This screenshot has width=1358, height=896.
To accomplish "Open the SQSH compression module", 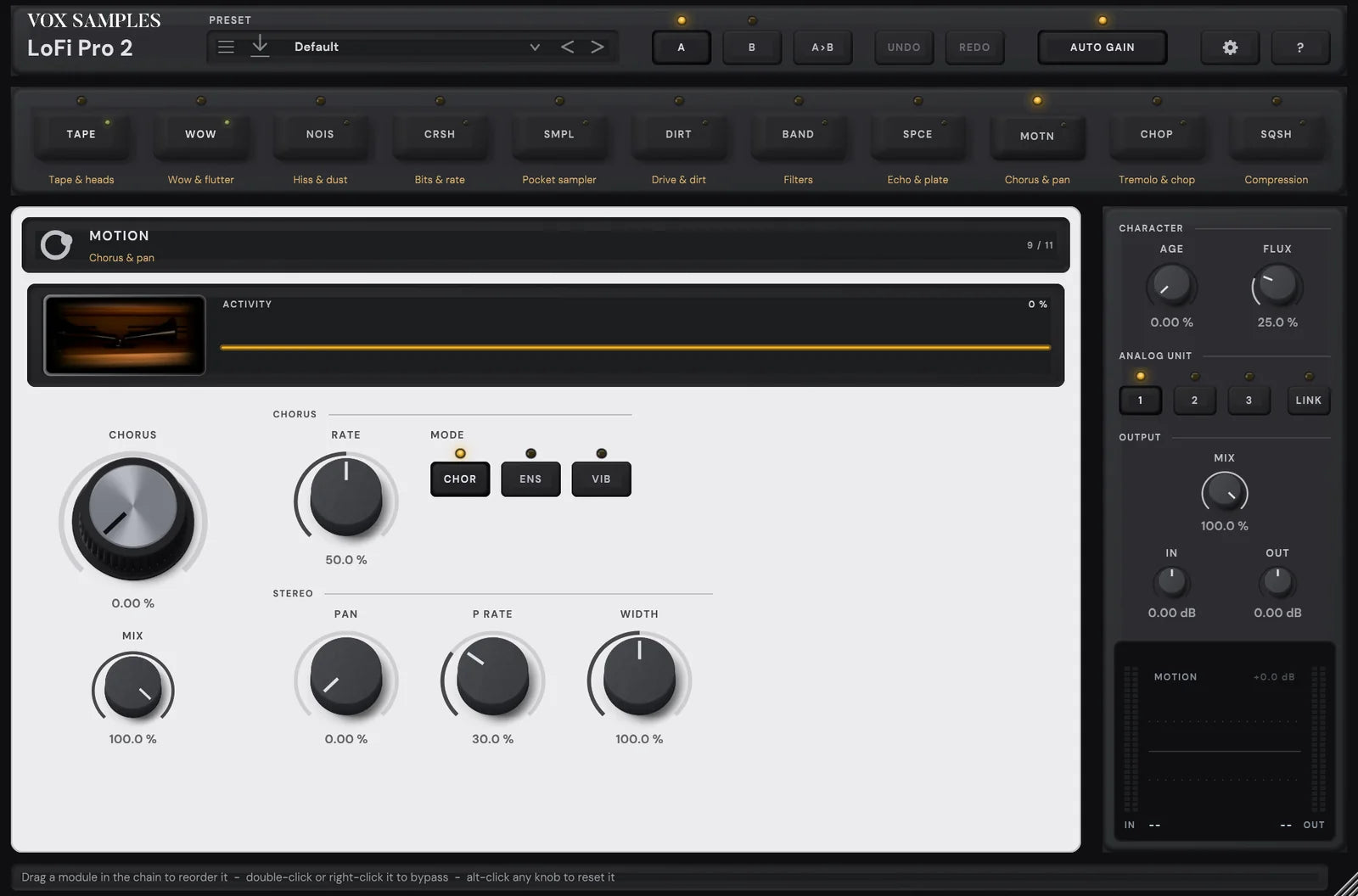I will [x=1277, y=134].
